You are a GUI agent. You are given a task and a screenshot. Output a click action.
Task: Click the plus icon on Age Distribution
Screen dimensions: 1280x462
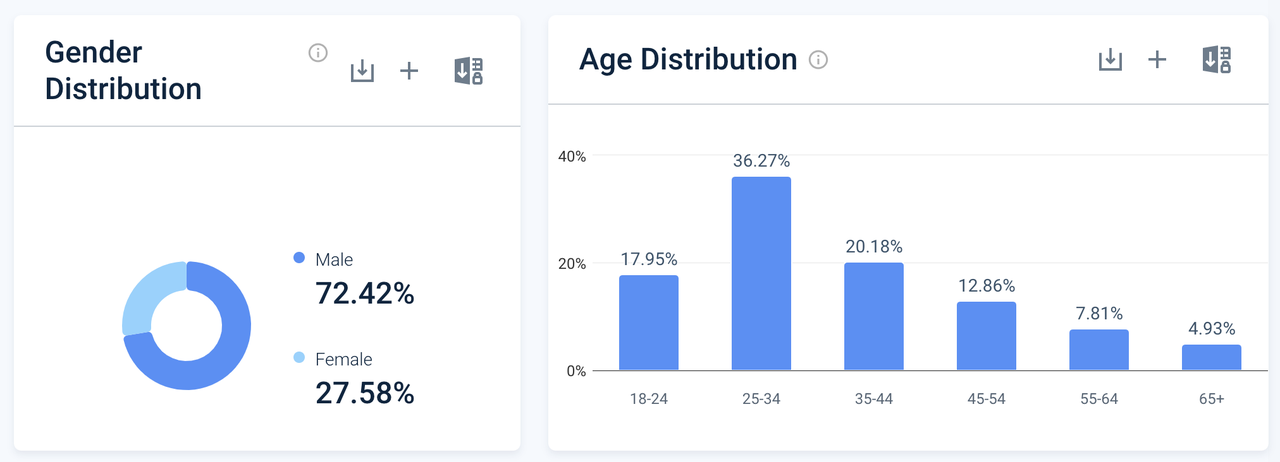1157,60
